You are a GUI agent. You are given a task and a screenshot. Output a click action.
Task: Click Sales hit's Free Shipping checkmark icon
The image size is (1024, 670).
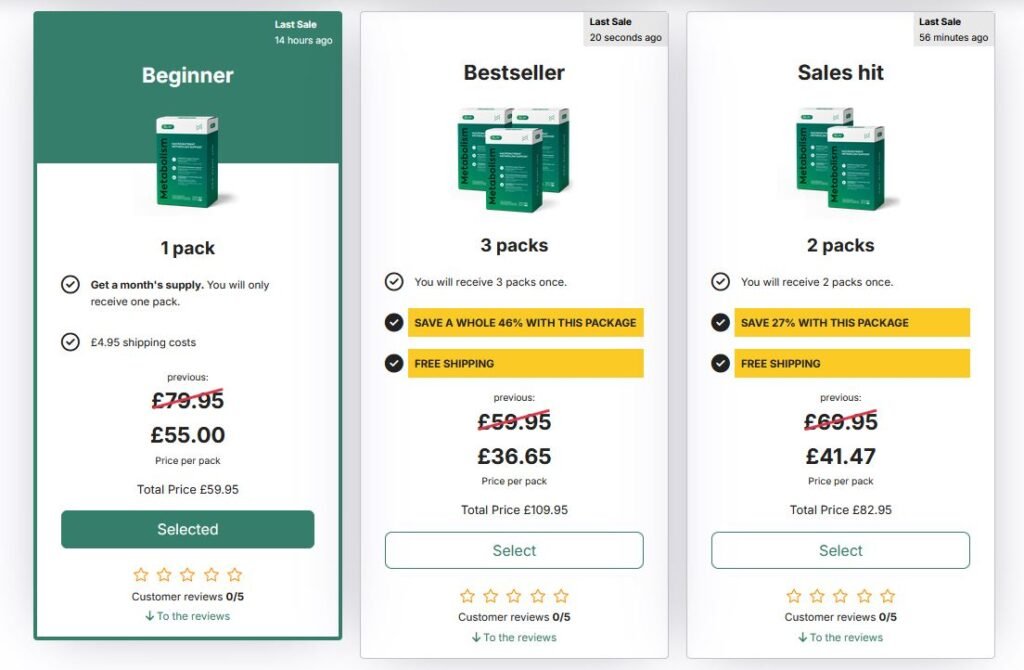pos(720,363)
